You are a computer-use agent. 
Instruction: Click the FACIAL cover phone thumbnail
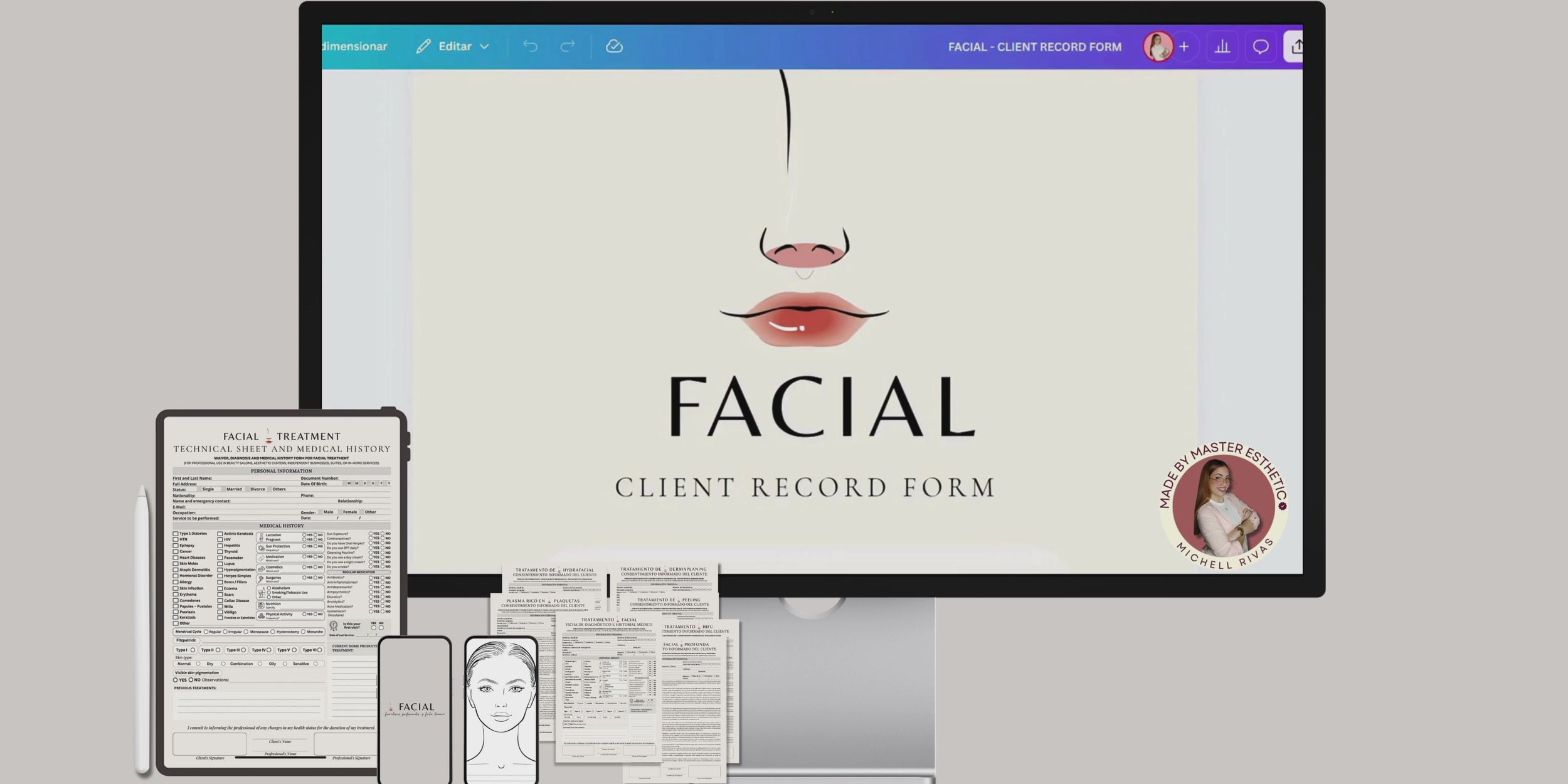(415, 709)
